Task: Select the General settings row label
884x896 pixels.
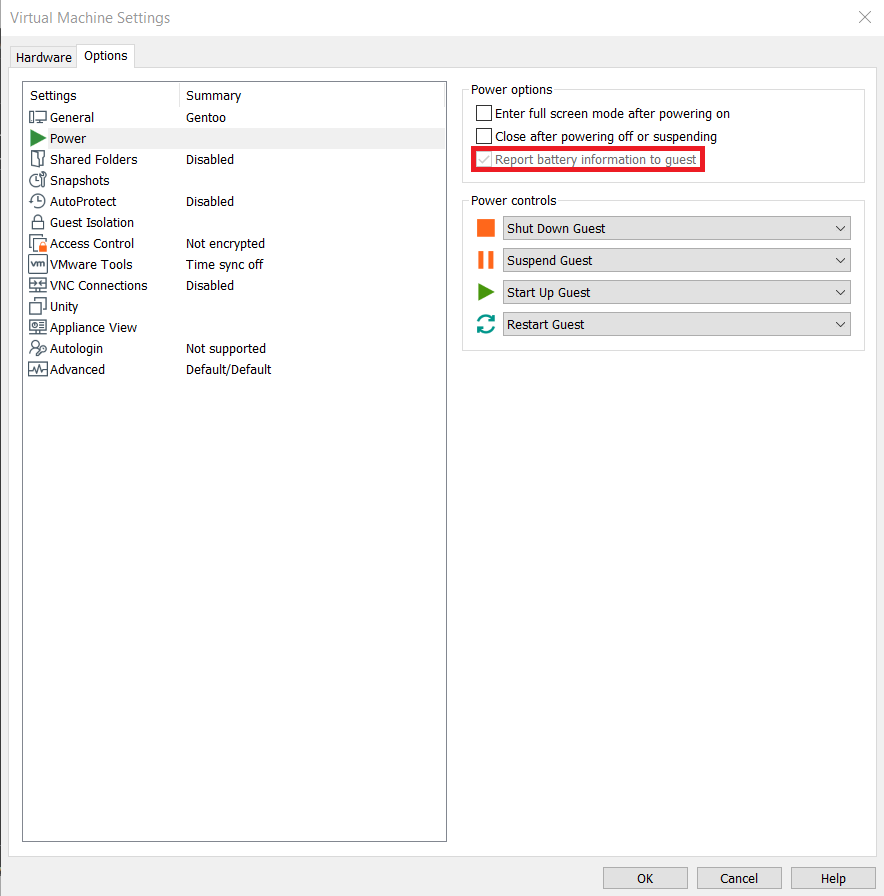Action: [x=71, y=117]
